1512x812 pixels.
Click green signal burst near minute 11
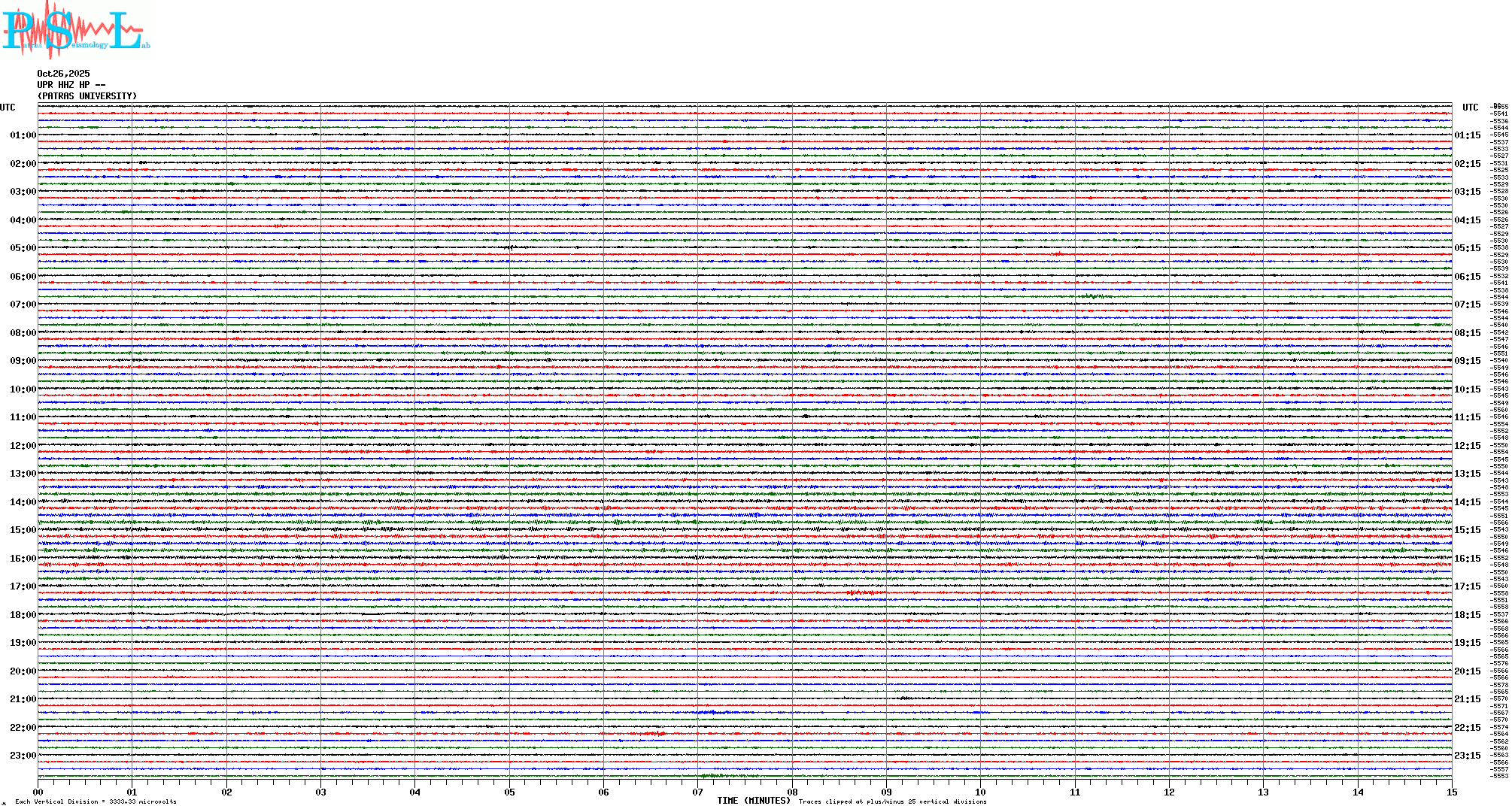click(1093, 296)
